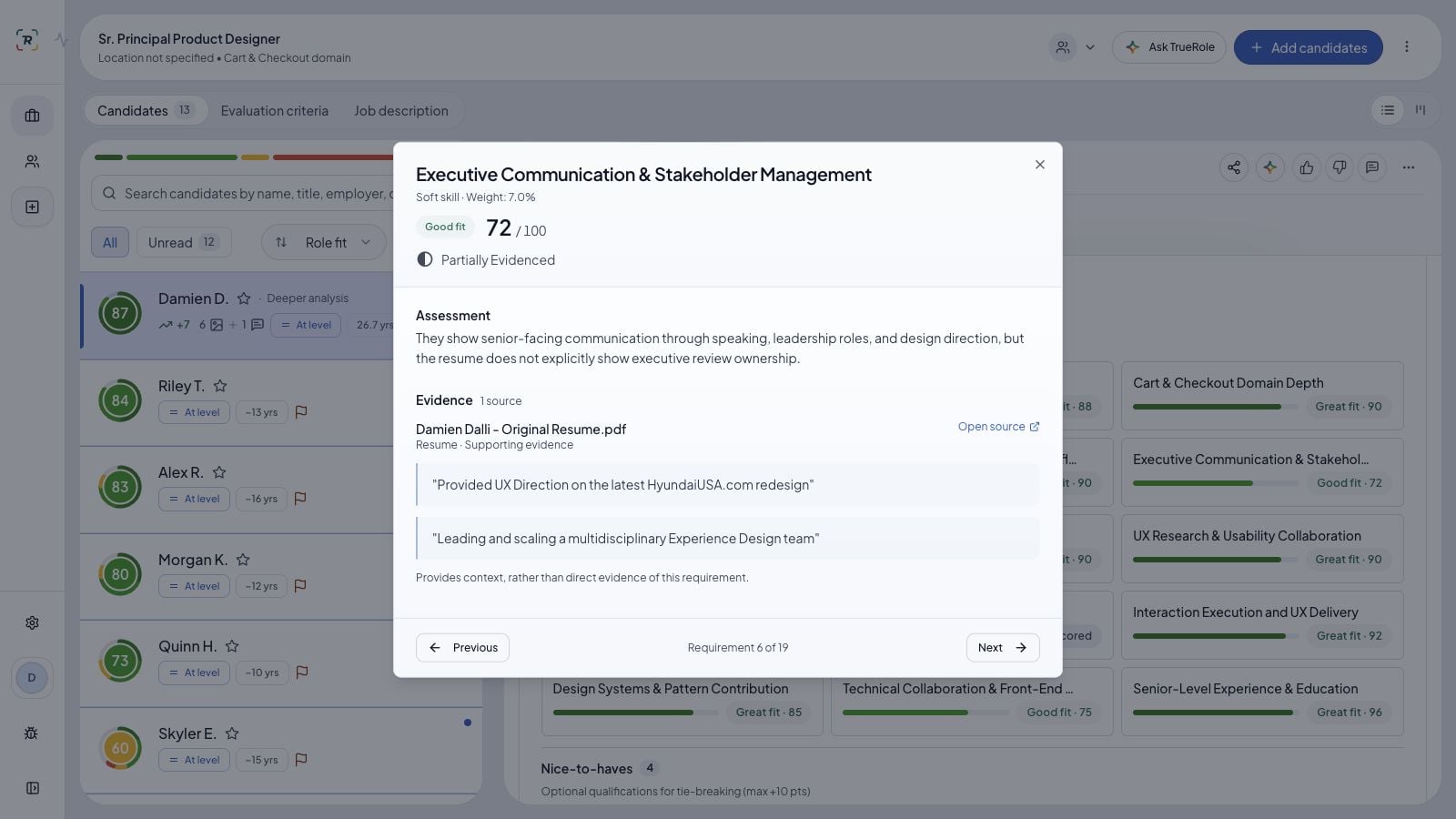Click flag icon on Riley T. row
The height and width of the screenshot is (819, 1456).
(x=301, y=412)
